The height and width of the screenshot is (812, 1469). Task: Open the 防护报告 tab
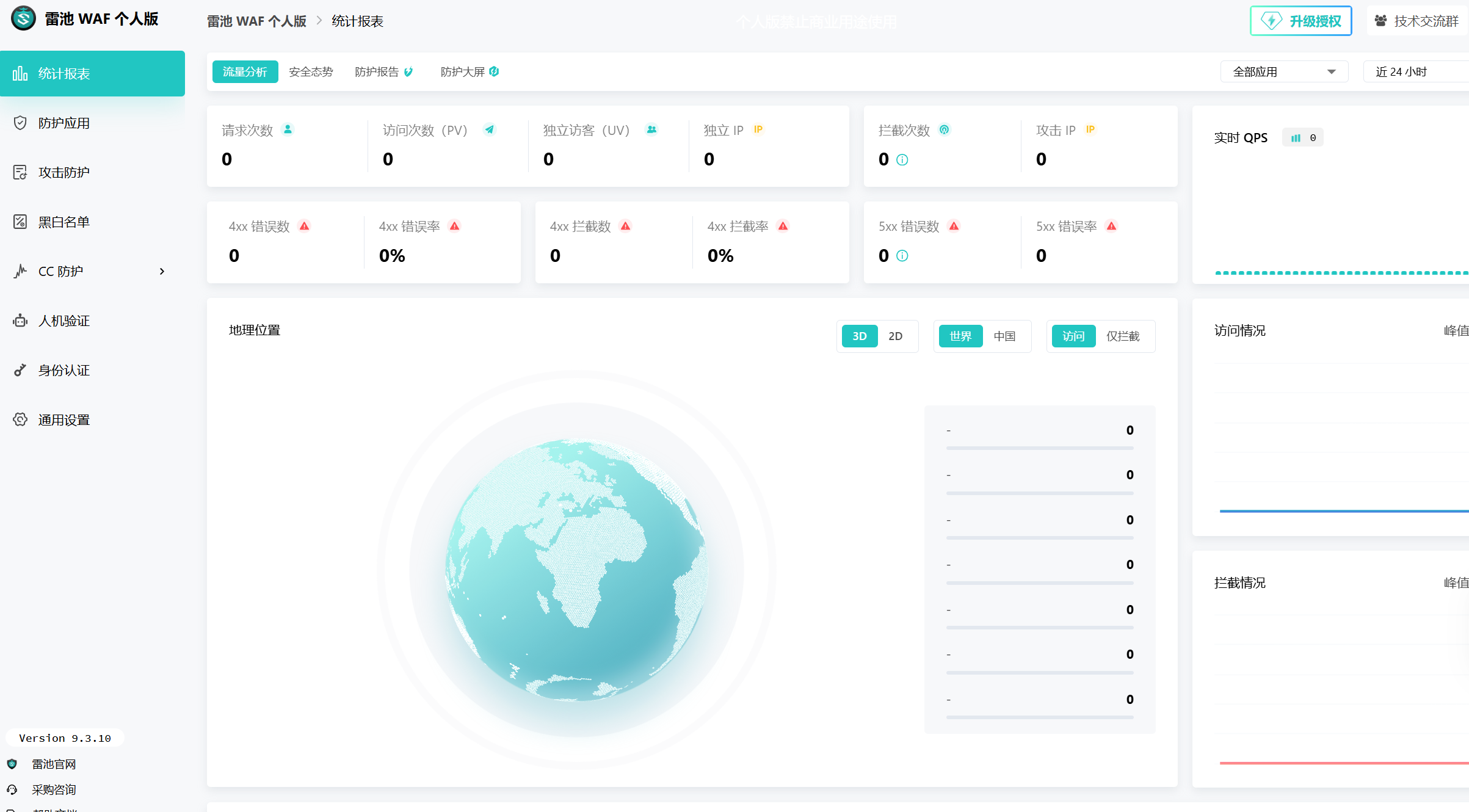point(384,71)
